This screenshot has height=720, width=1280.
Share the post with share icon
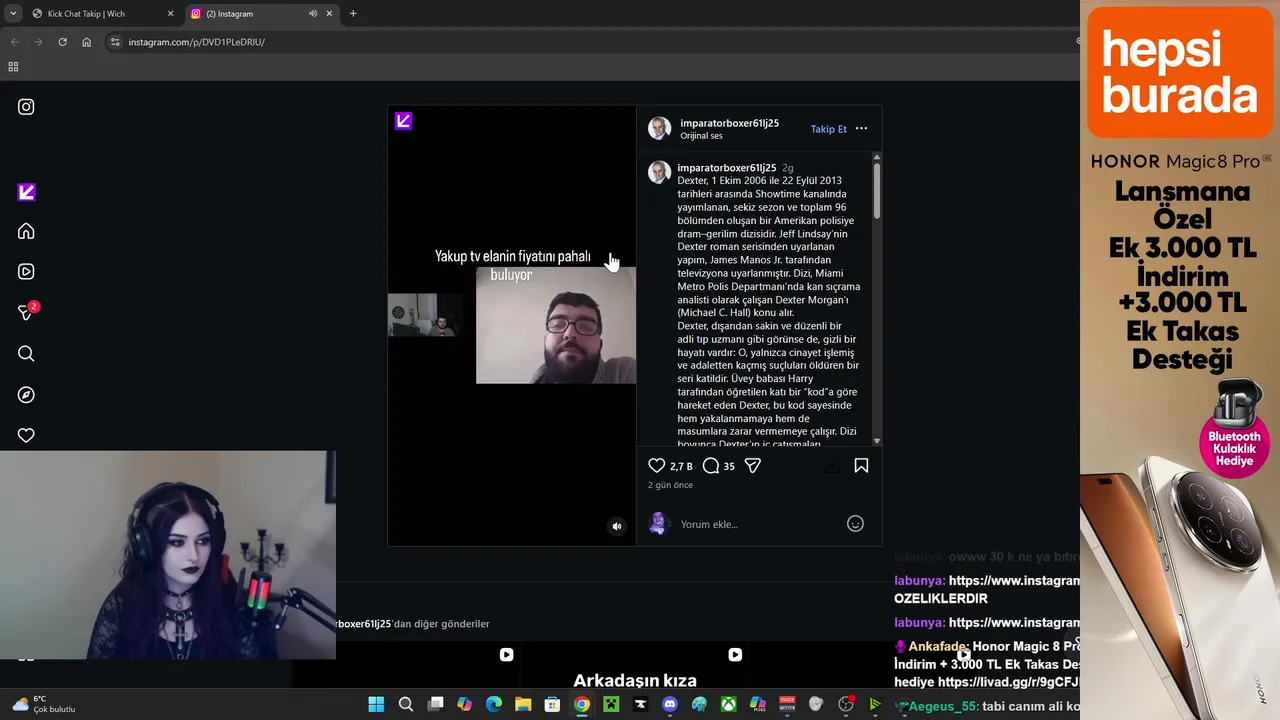(752, 466)
